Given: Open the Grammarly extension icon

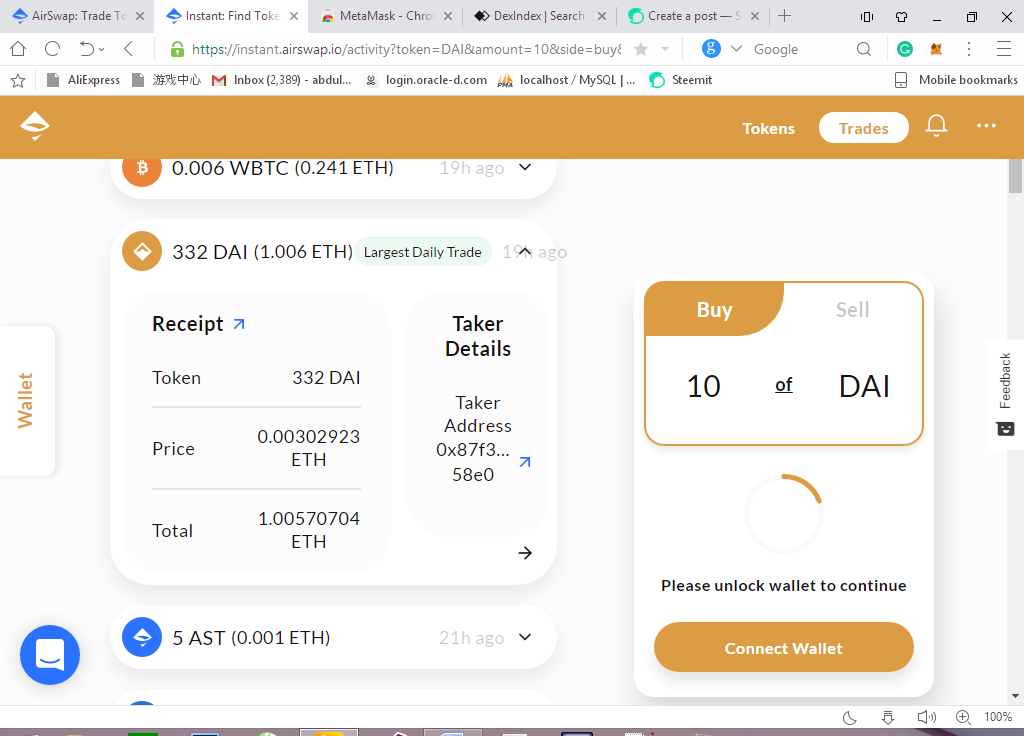Looking at the screenshot, I should pyautogui.click(x=904, y=49).
